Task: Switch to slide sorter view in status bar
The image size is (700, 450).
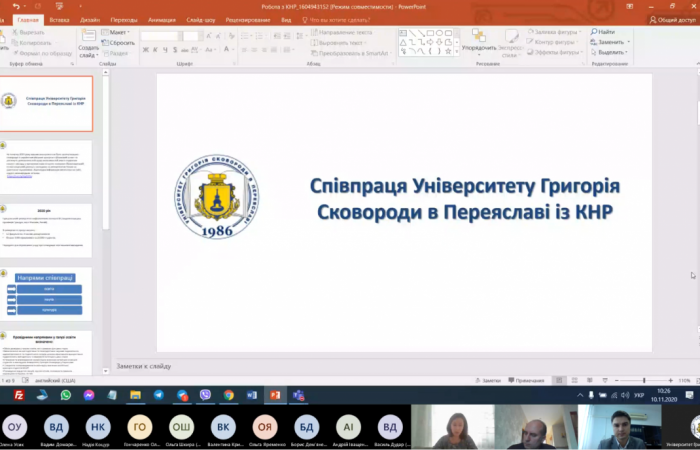Action: click(575, 380)
